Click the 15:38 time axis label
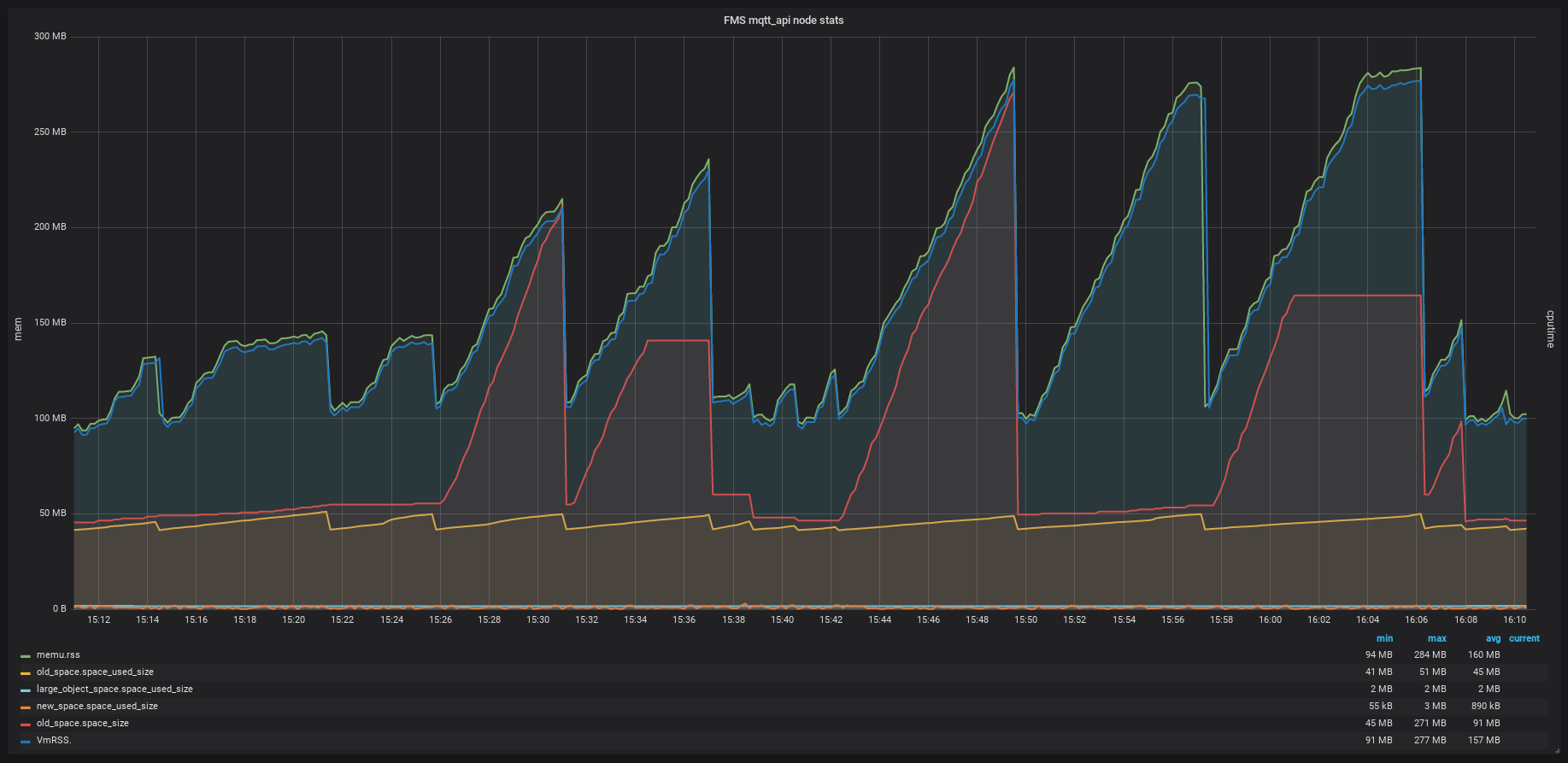Viewport: 1568px width, 763px height. point(734,620)
